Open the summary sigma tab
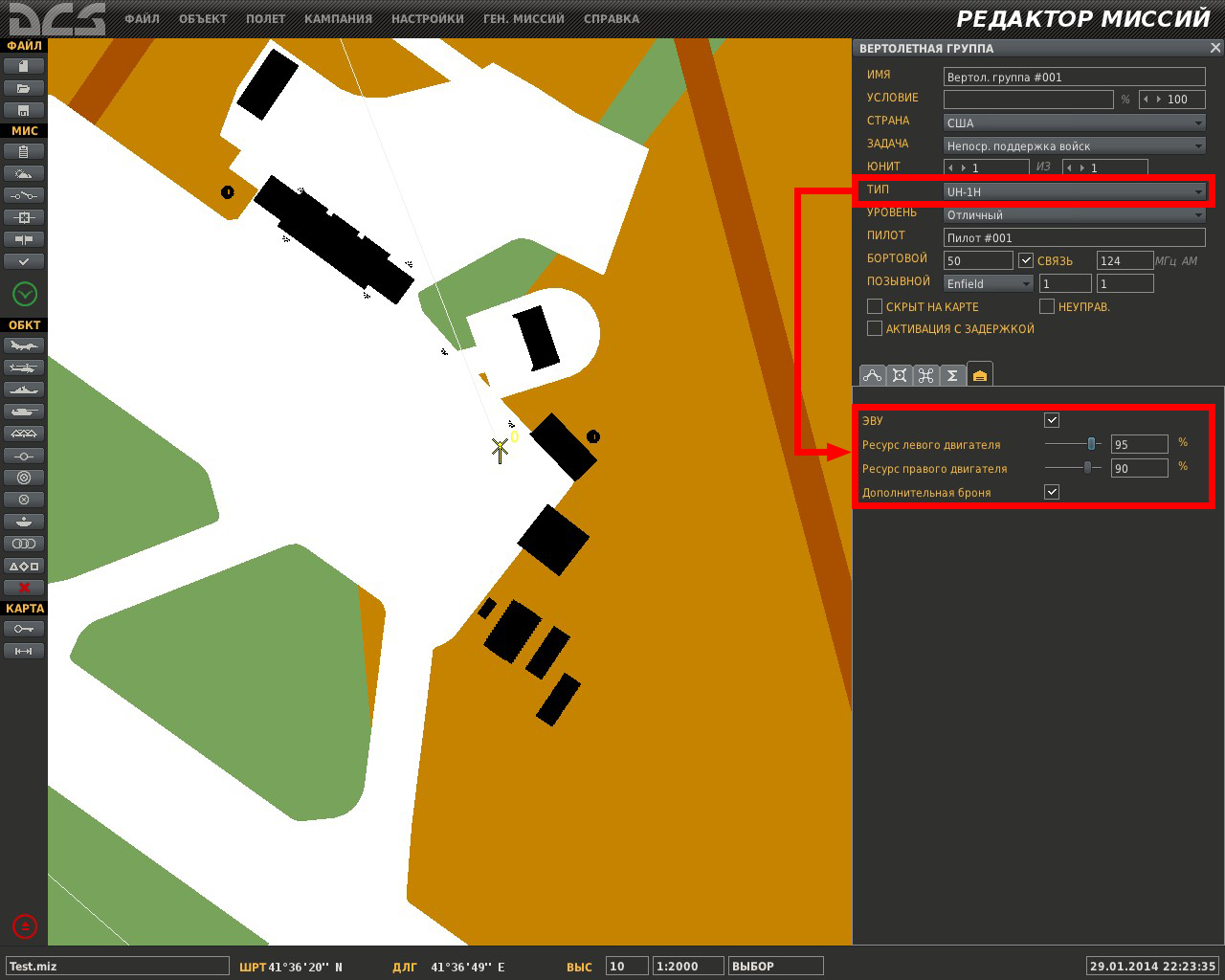 coord(952,375)
